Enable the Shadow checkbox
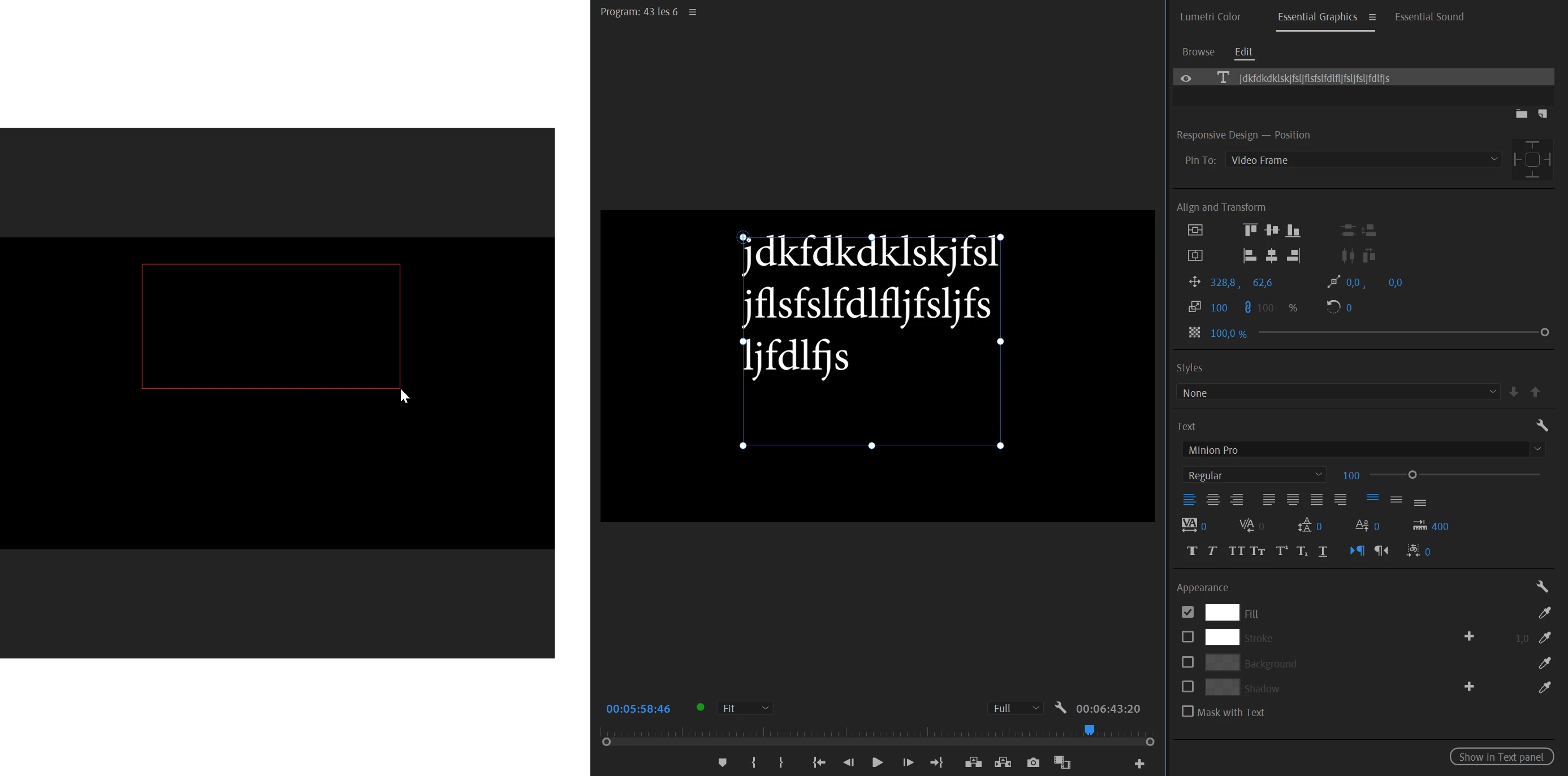Image resolution: width=1568 pixels, height=776 pixels. (x=1187, y=687)
